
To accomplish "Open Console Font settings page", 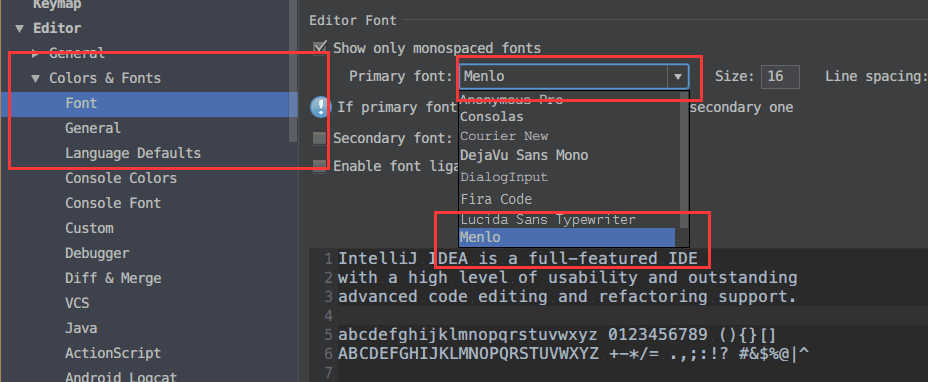I will (113, 203).
